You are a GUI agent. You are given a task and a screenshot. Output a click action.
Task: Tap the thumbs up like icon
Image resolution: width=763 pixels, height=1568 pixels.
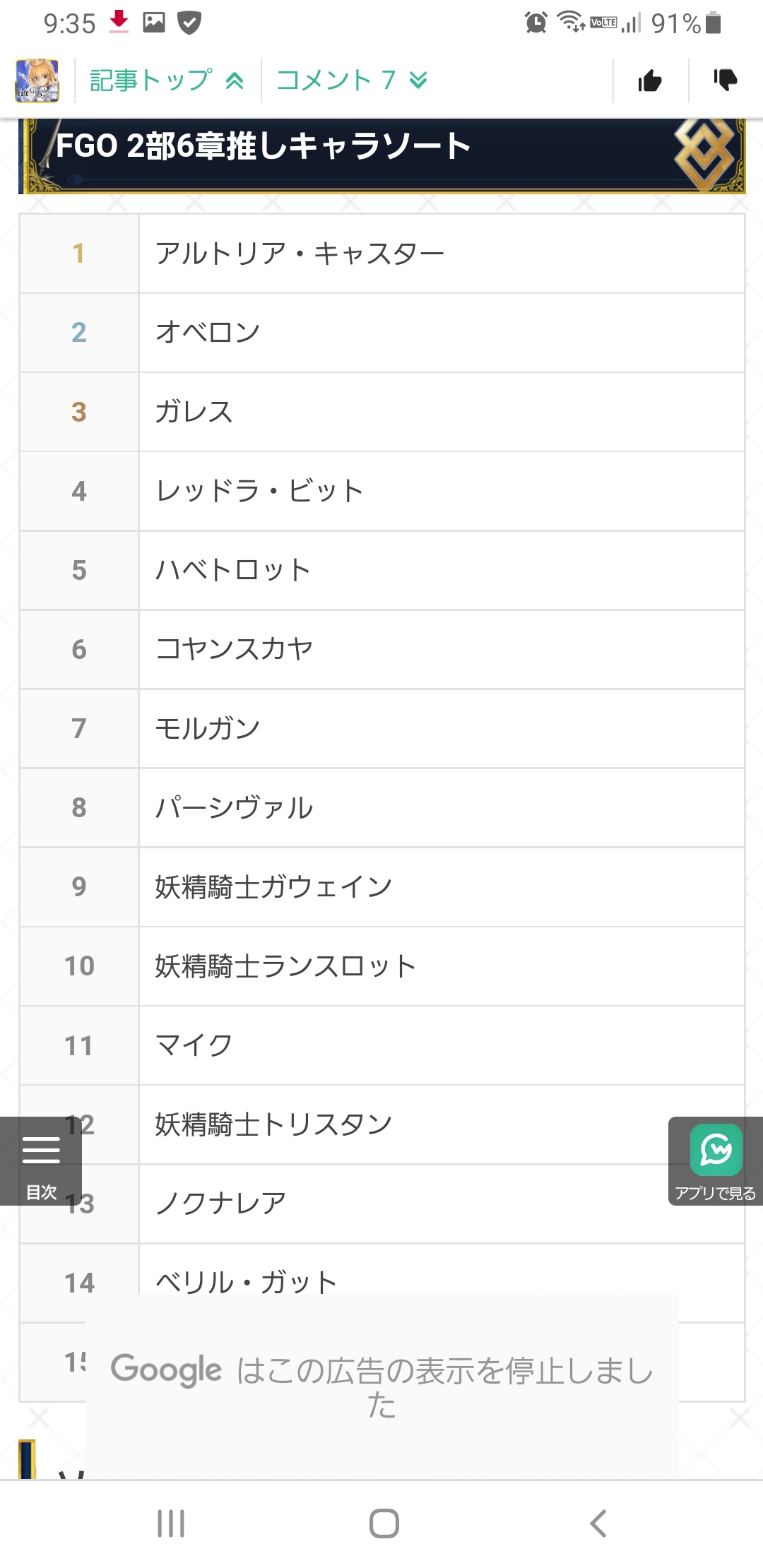[x=650, y=81]
